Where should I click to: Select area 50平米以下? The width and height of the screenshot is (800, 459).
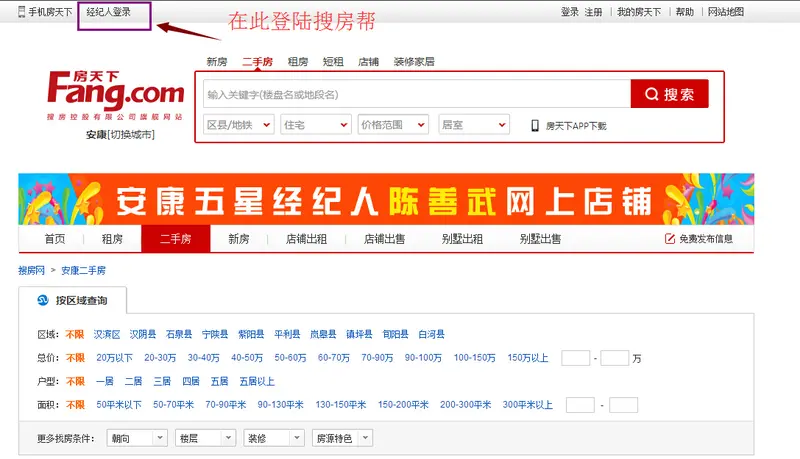(119, 405)
